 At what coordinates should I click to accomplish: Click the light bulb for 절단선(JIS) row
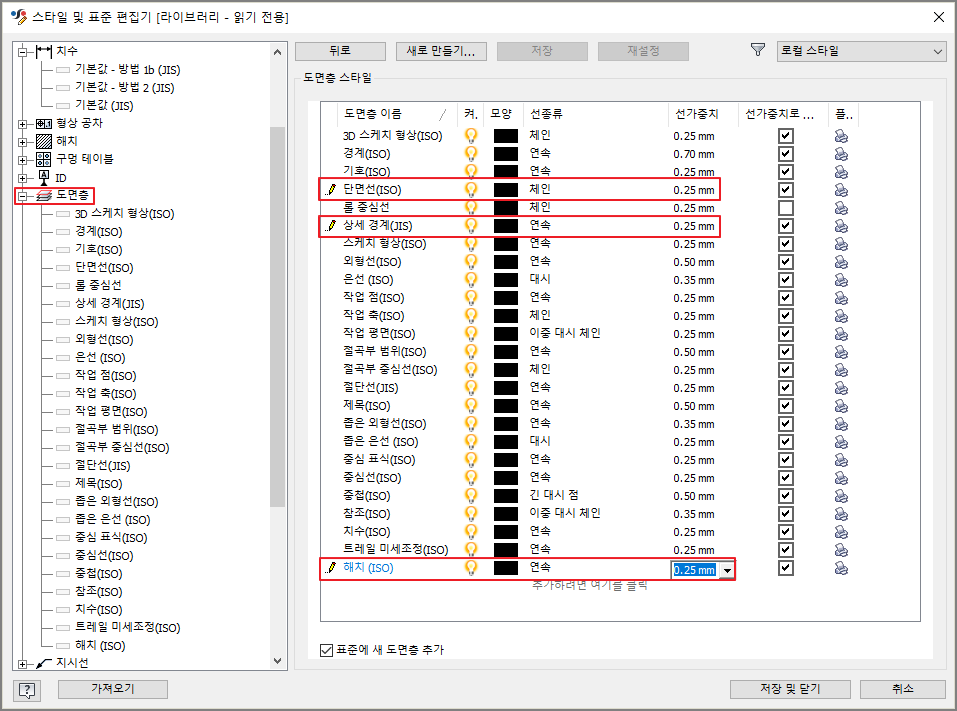tap(471, 388)
